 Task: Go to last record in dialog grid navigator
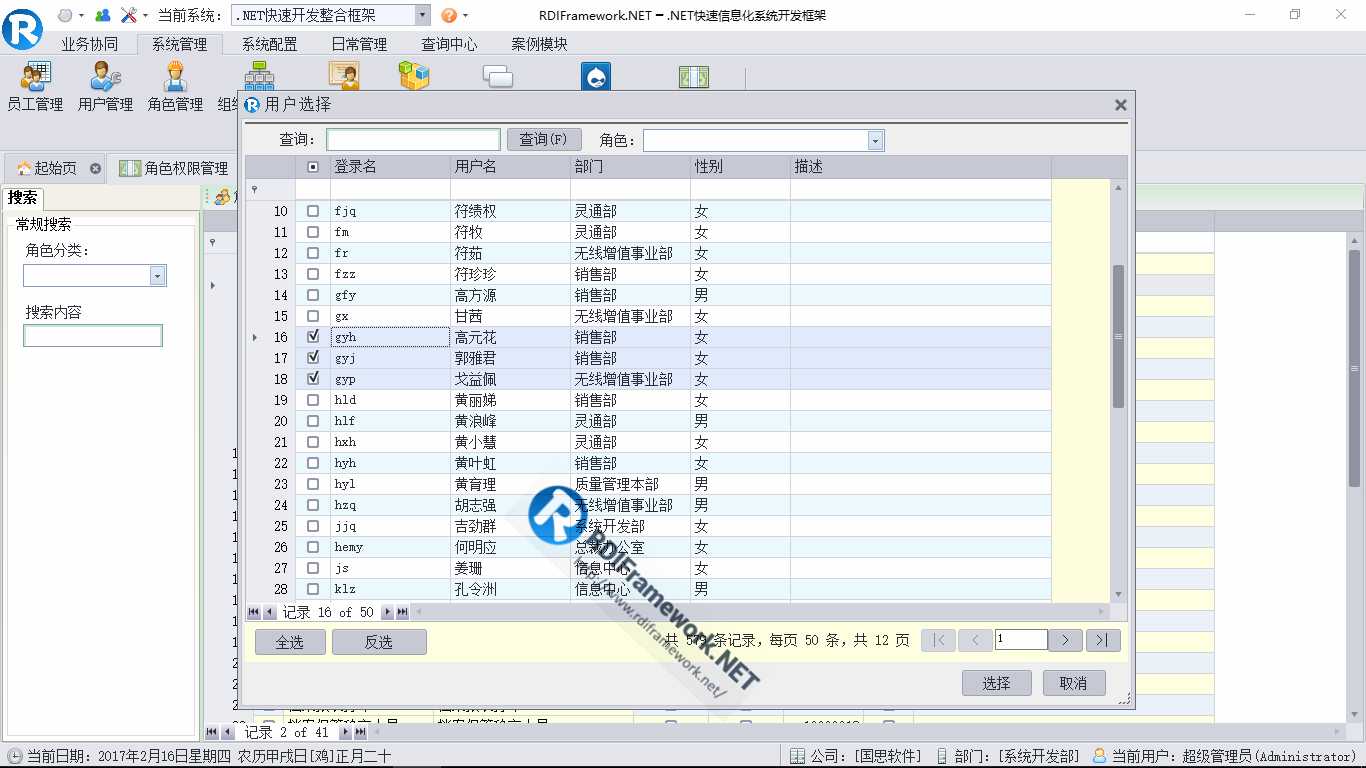403,612
